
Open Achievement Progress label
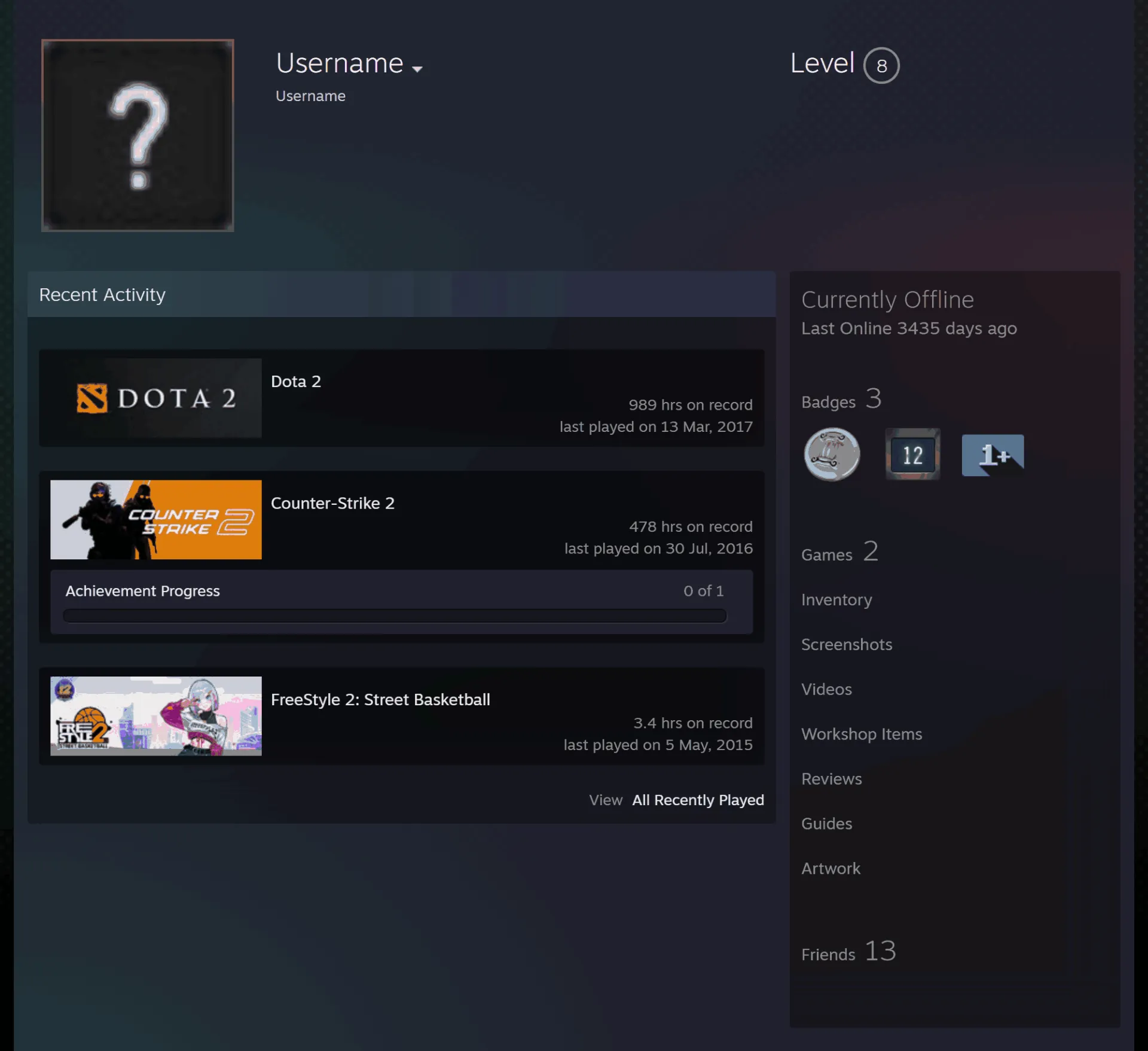coord(143,591)
